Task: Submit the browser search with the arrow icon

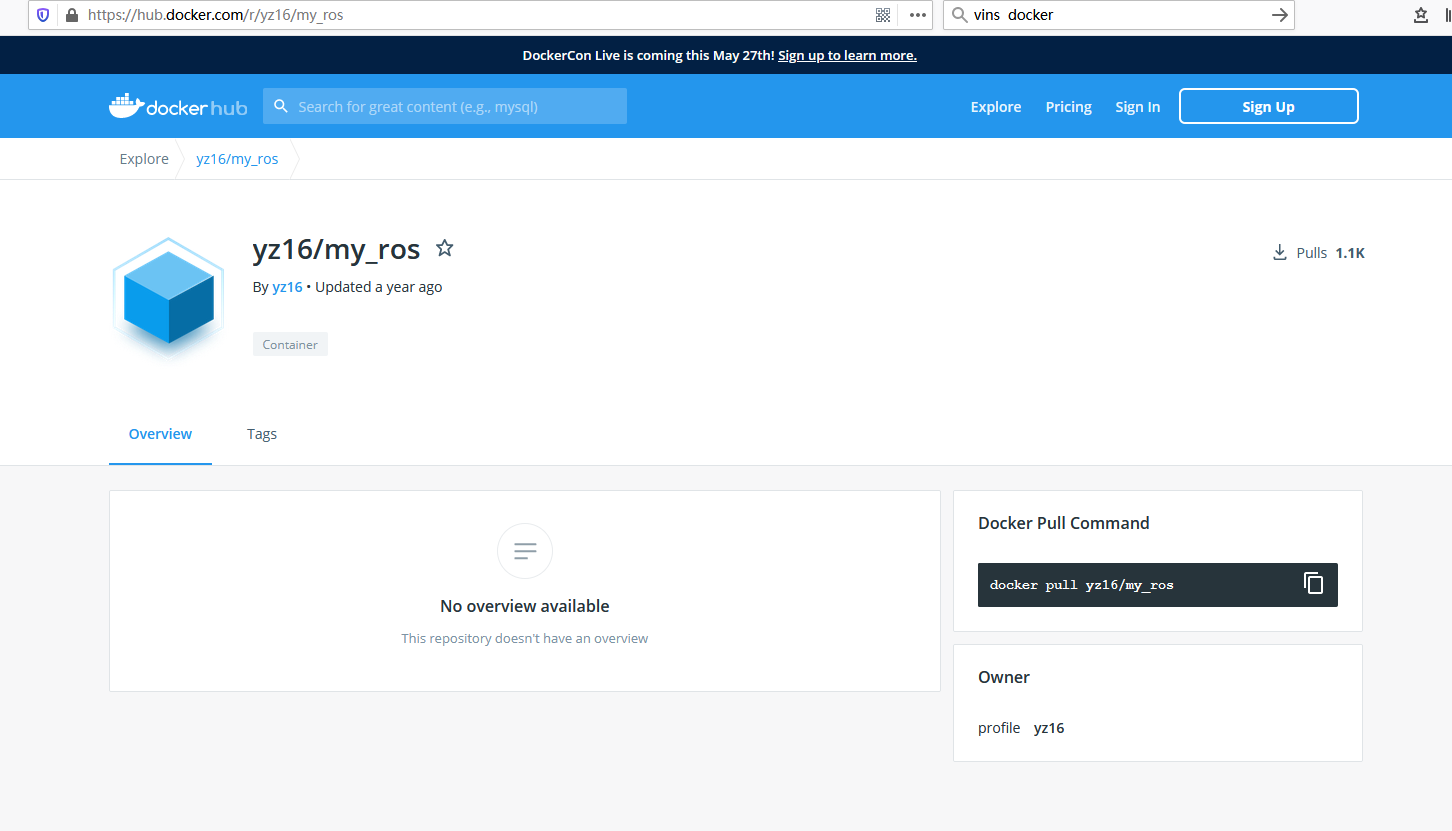Action: [1279, 14]
